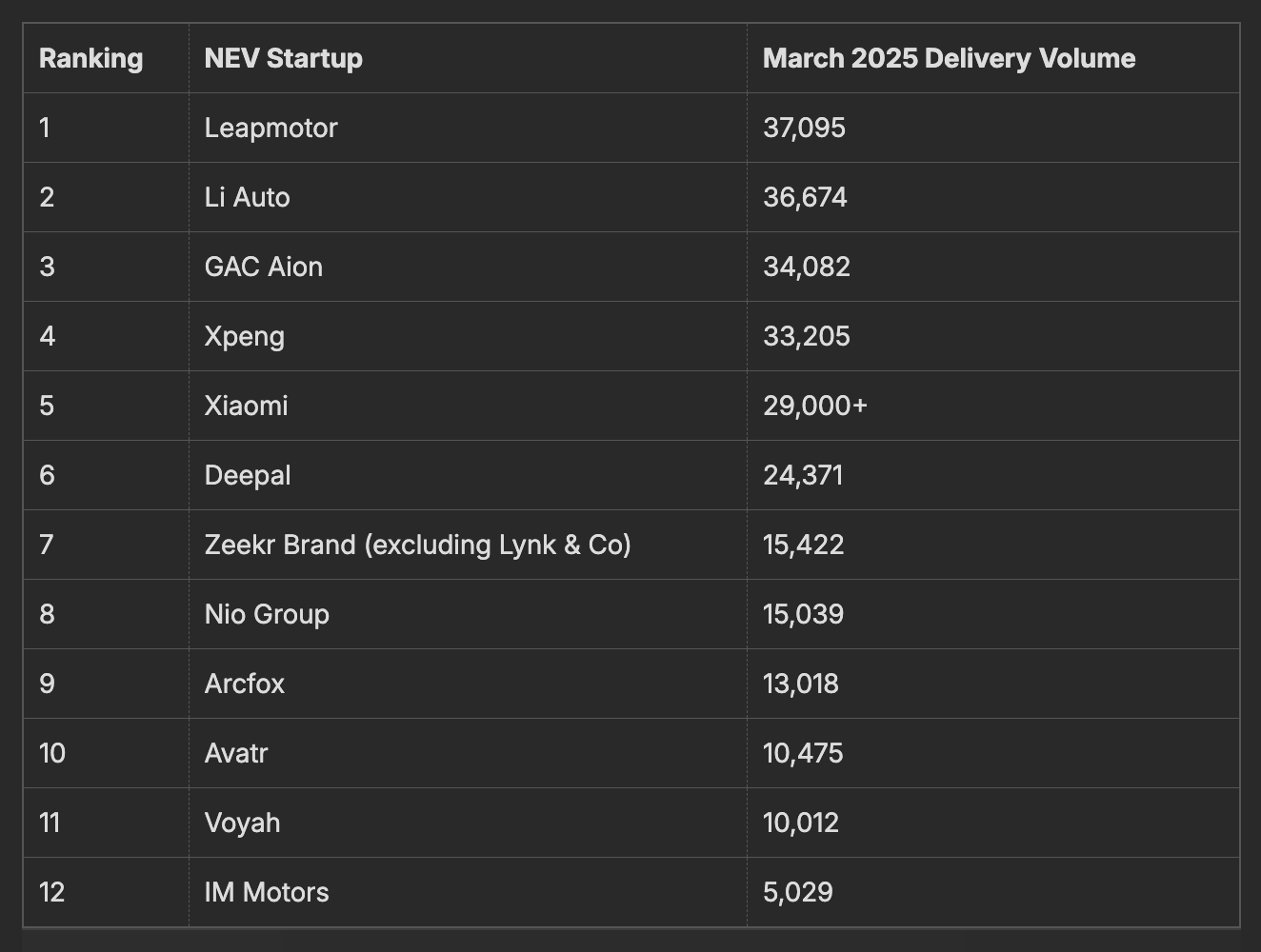The height and width of the screenshot is (952, 1261).
Task: Click the value 37,095
Action: click(x=805, y=128)
